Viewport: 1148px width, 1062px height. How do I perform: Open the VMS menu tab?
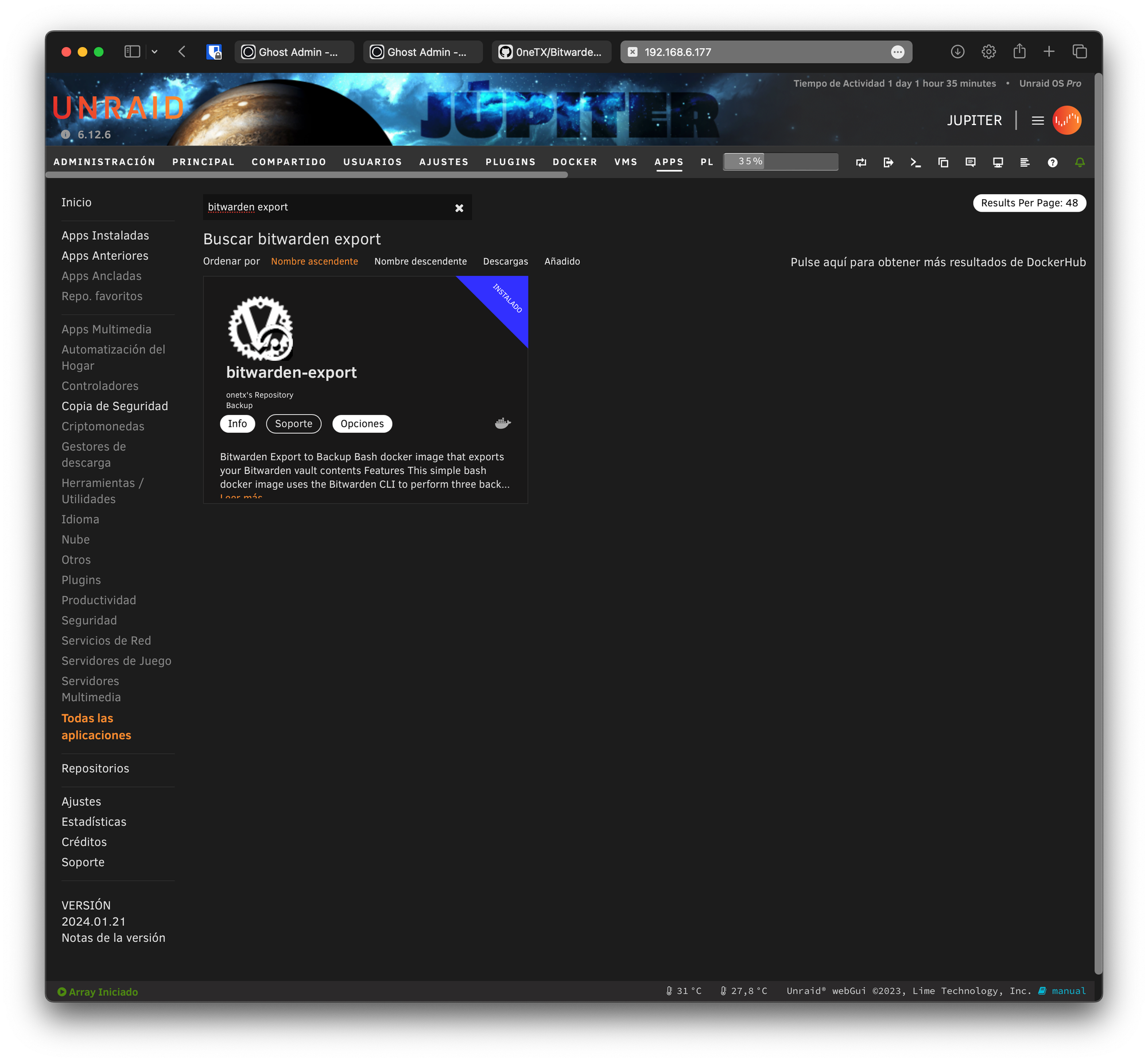[626, 162]
